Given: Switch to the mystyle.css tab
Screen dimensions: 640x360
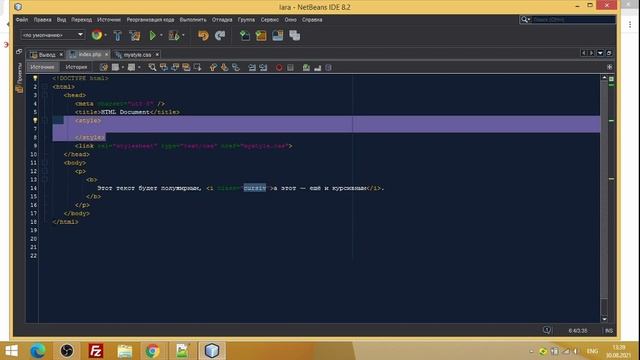Looking at the screenshot, I should [x=137, y=55].
